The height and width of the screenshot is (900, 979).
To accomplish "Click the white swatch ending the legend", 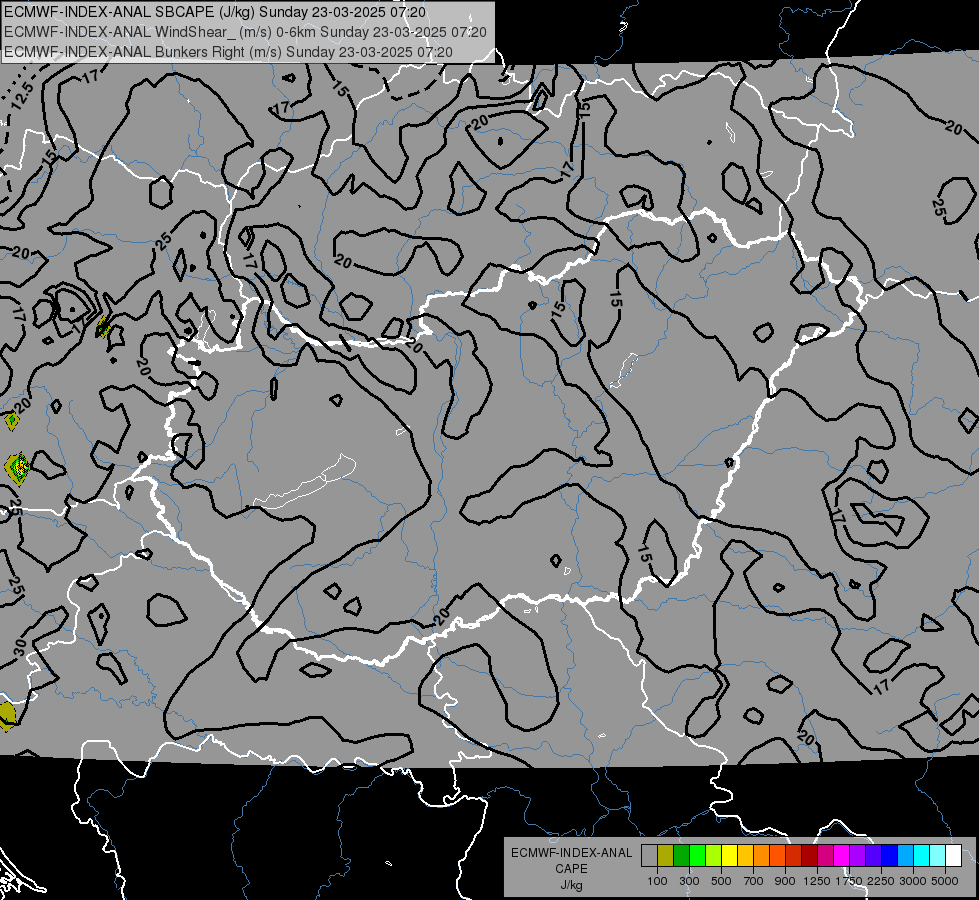I will coord(953,856).
